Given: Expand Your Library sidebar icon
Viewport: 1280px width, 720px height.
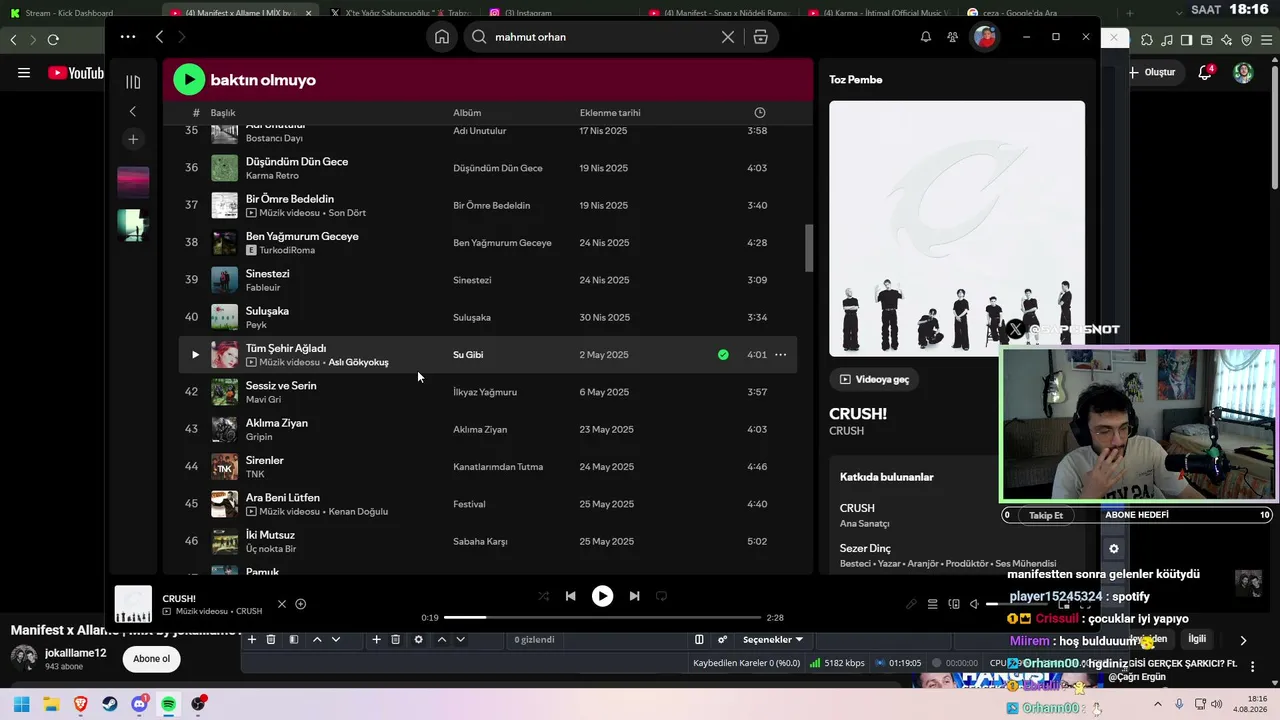Looking at the screenshot, I should click(133, 82).
